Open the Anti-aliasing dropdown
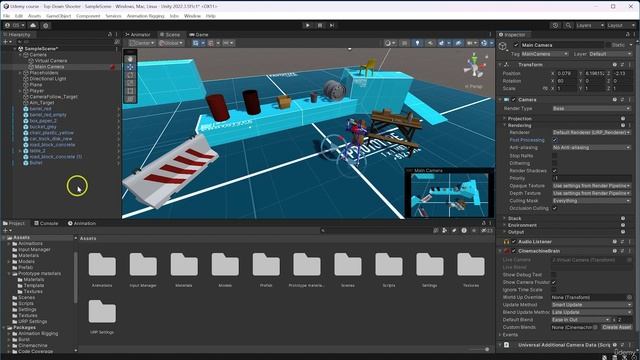The image size is (640, 360). tap(591, 147)
